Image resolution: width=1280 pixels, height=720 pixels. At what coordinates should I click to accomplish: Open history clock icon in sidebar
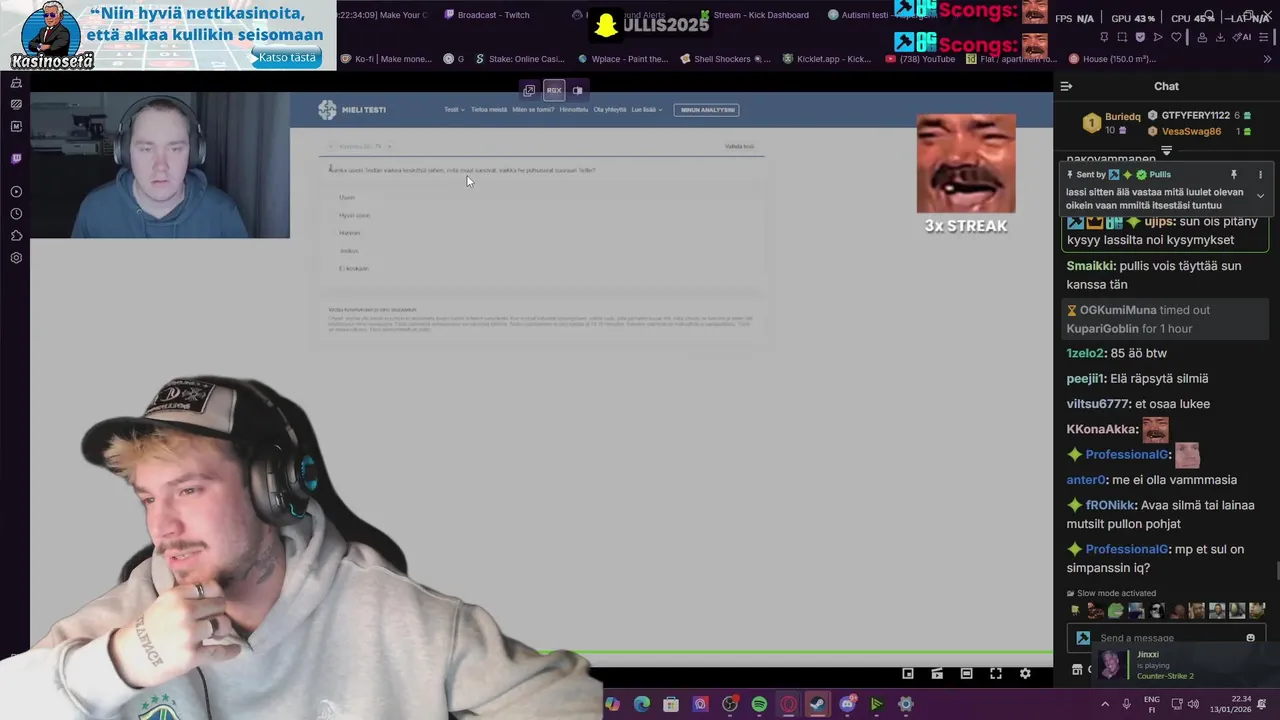click(x=16, y=214)
